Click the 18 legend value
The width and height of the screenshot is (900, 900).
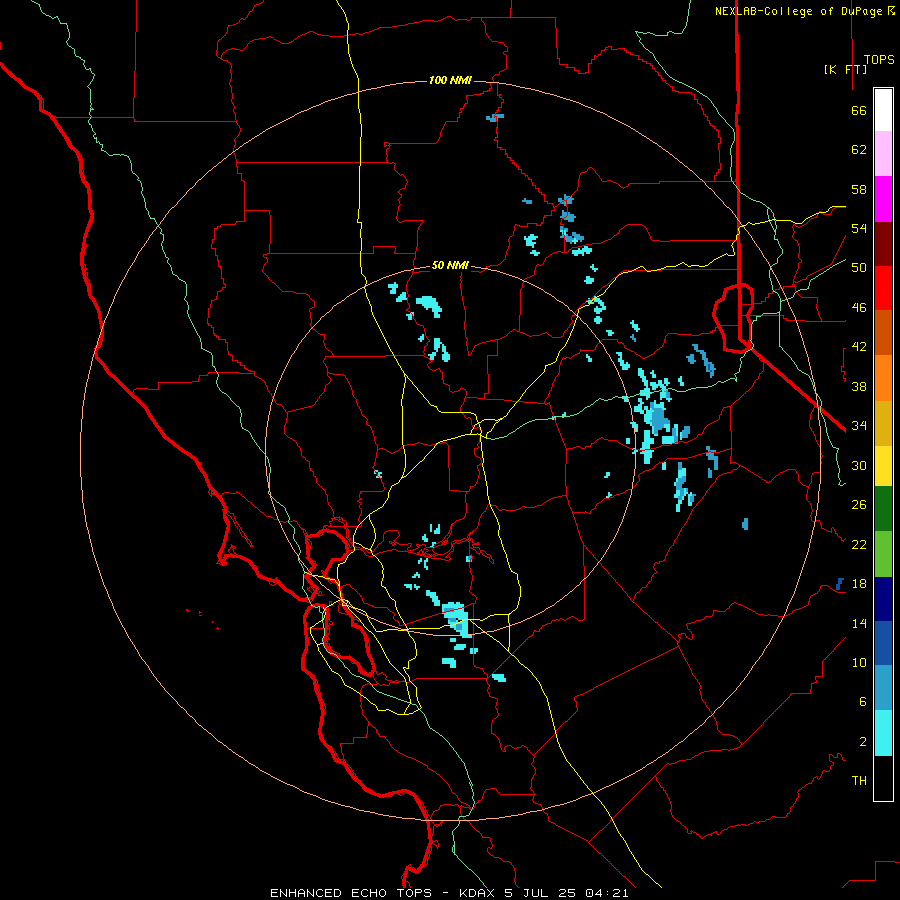click(859, 584)
